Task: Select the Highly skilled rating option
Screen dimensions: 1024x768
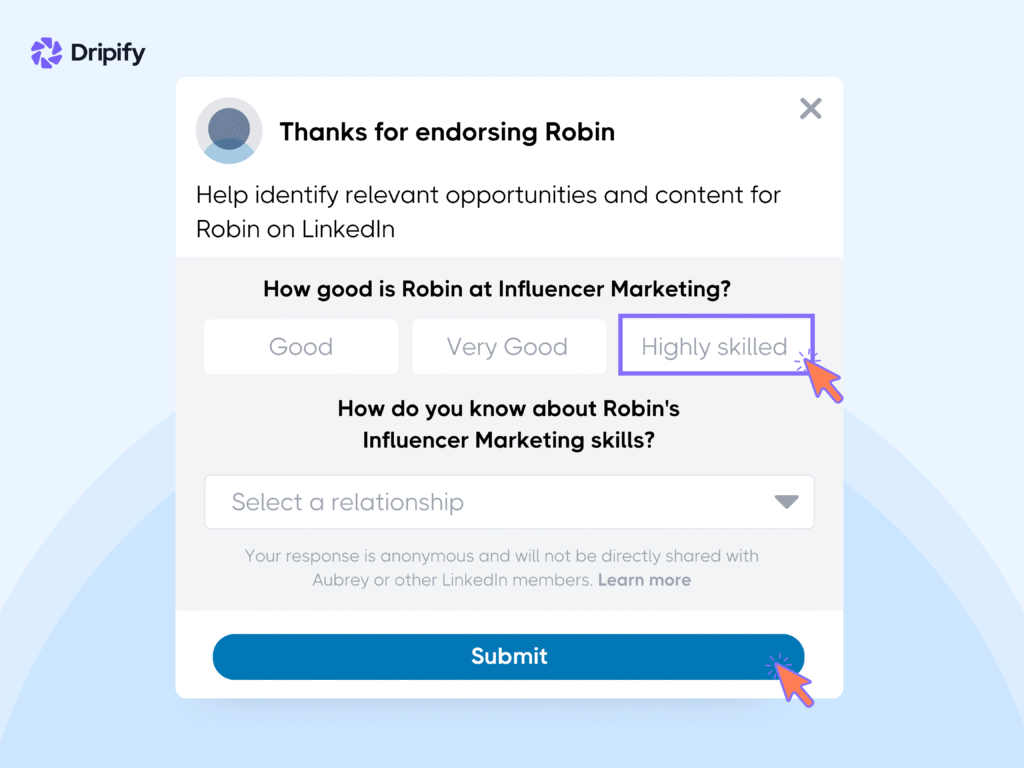Action: pos(716,347)
